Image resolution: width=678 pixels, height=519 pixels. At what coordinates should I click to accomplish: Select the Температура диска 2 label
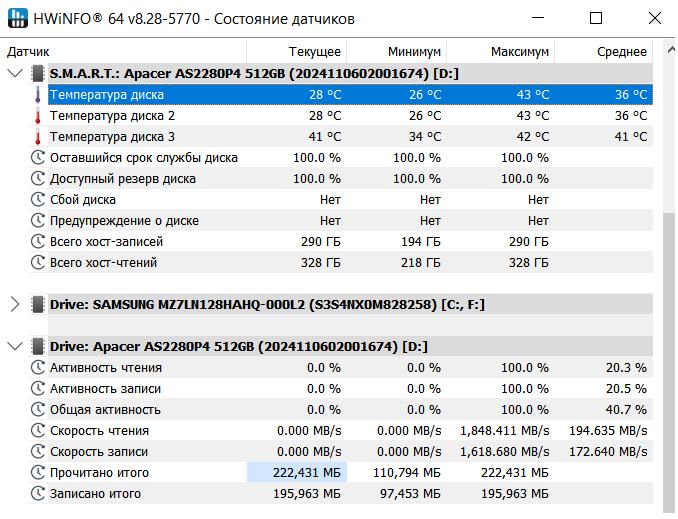tap(112, 116)
